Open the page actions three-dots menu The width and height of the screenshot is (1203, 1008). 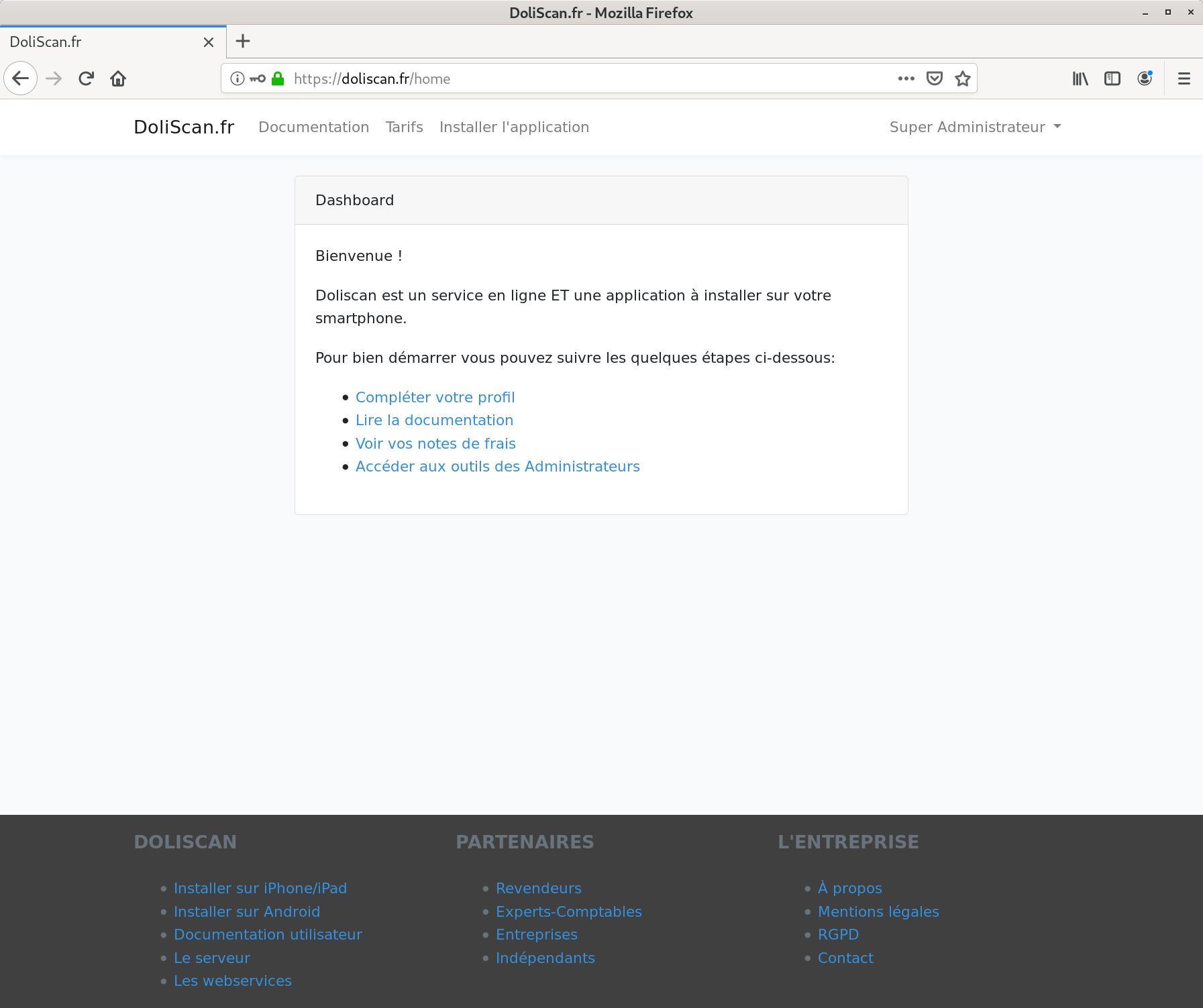(906, 78)
